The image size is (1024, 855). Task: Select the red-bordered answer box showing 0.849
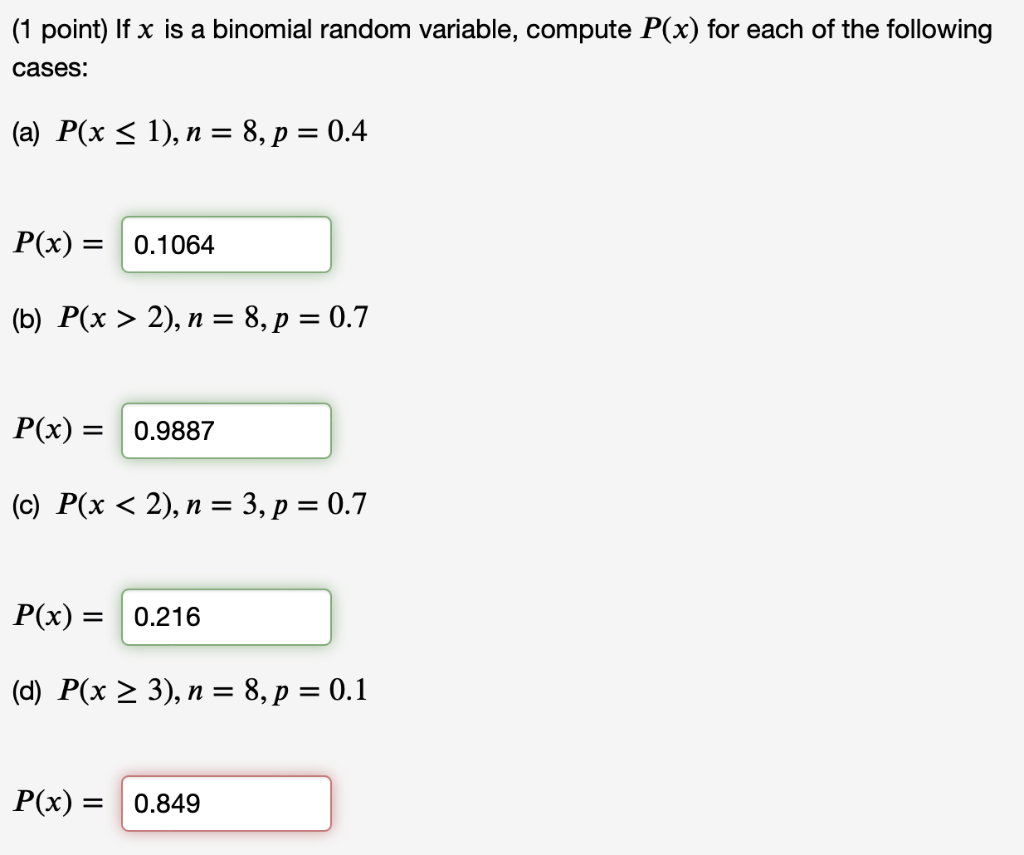tap(225, 803)
